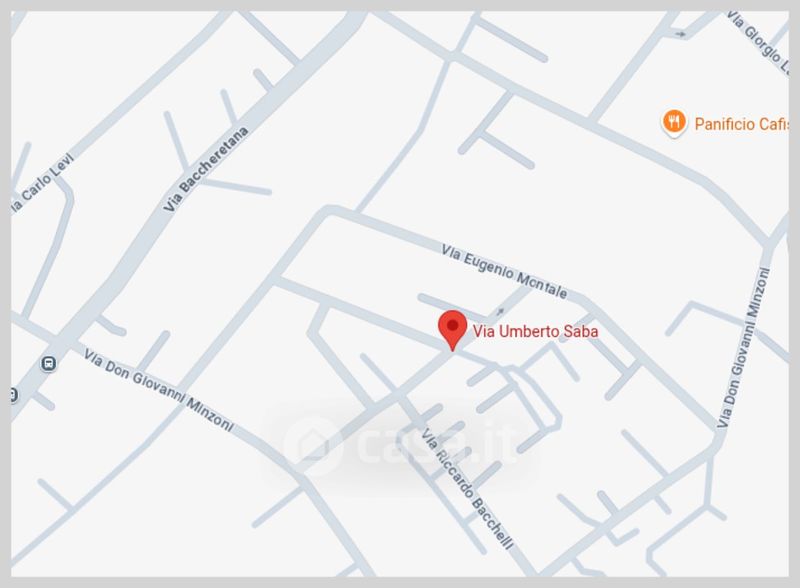Click the one-way arrow near Via Giorgio street
The width and height of the screenshot is (800, 588).
[680, 34]
